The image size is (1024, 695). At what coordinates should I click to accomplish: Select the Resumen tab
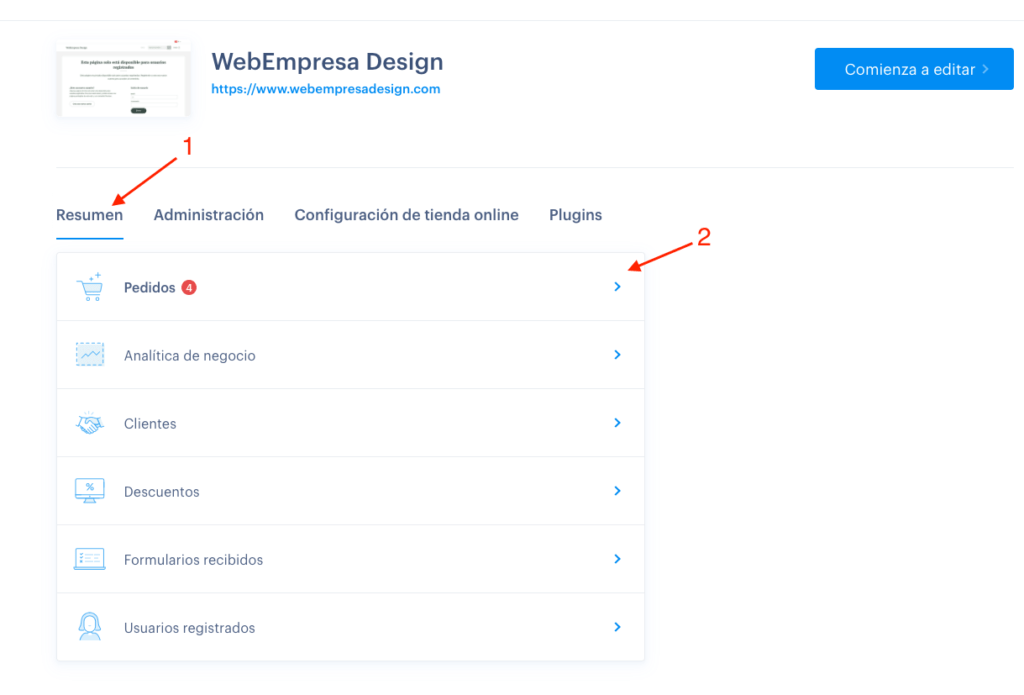click(x=89, y=215)
